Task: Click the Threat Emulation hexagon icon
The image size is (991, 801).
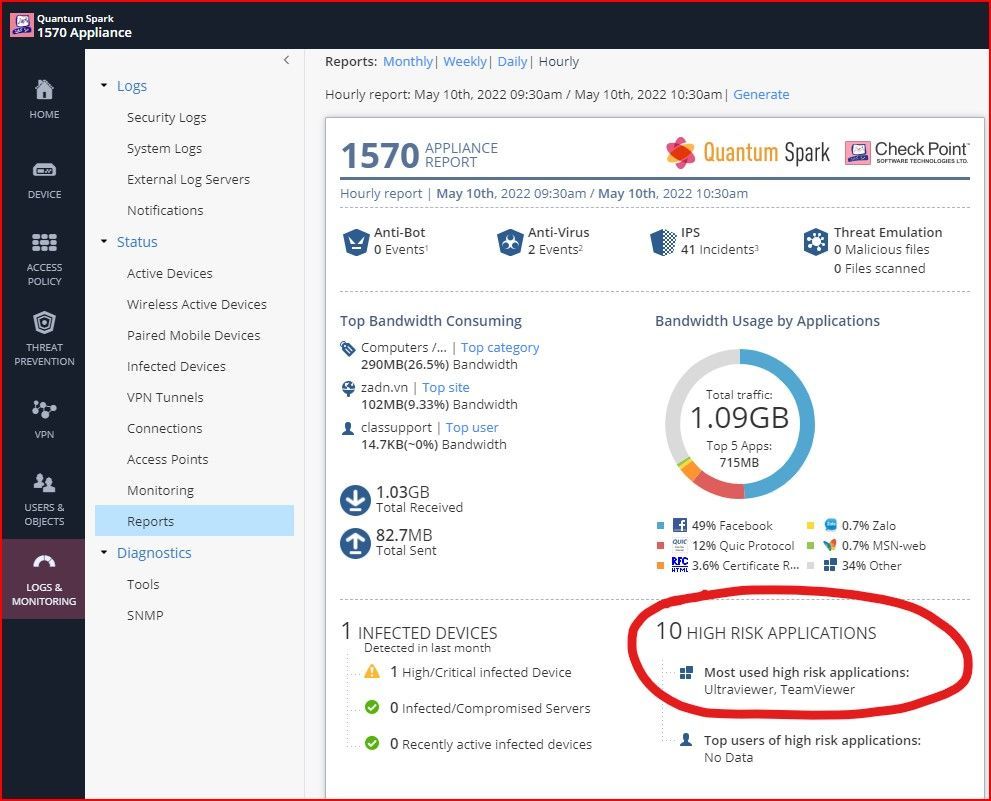Action: (816, 242)
